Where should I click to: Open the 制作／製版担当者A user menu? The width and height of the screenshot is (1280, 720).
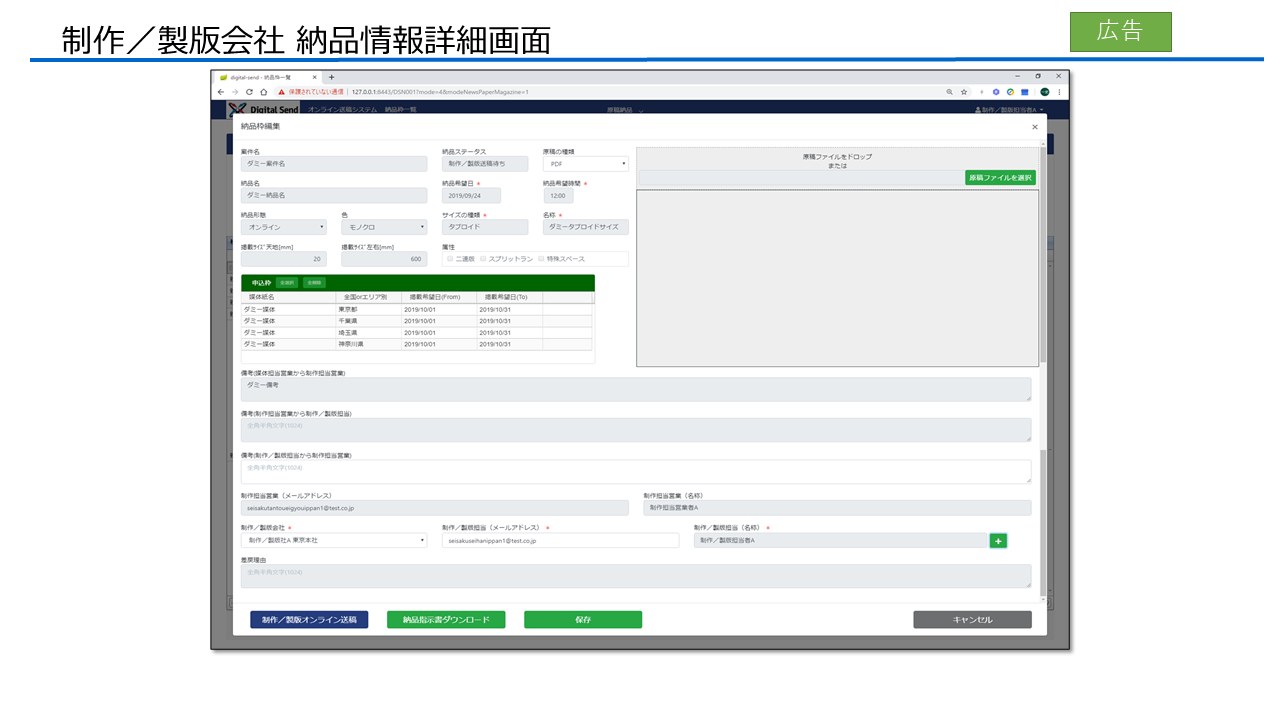[x=1008, y=109]
